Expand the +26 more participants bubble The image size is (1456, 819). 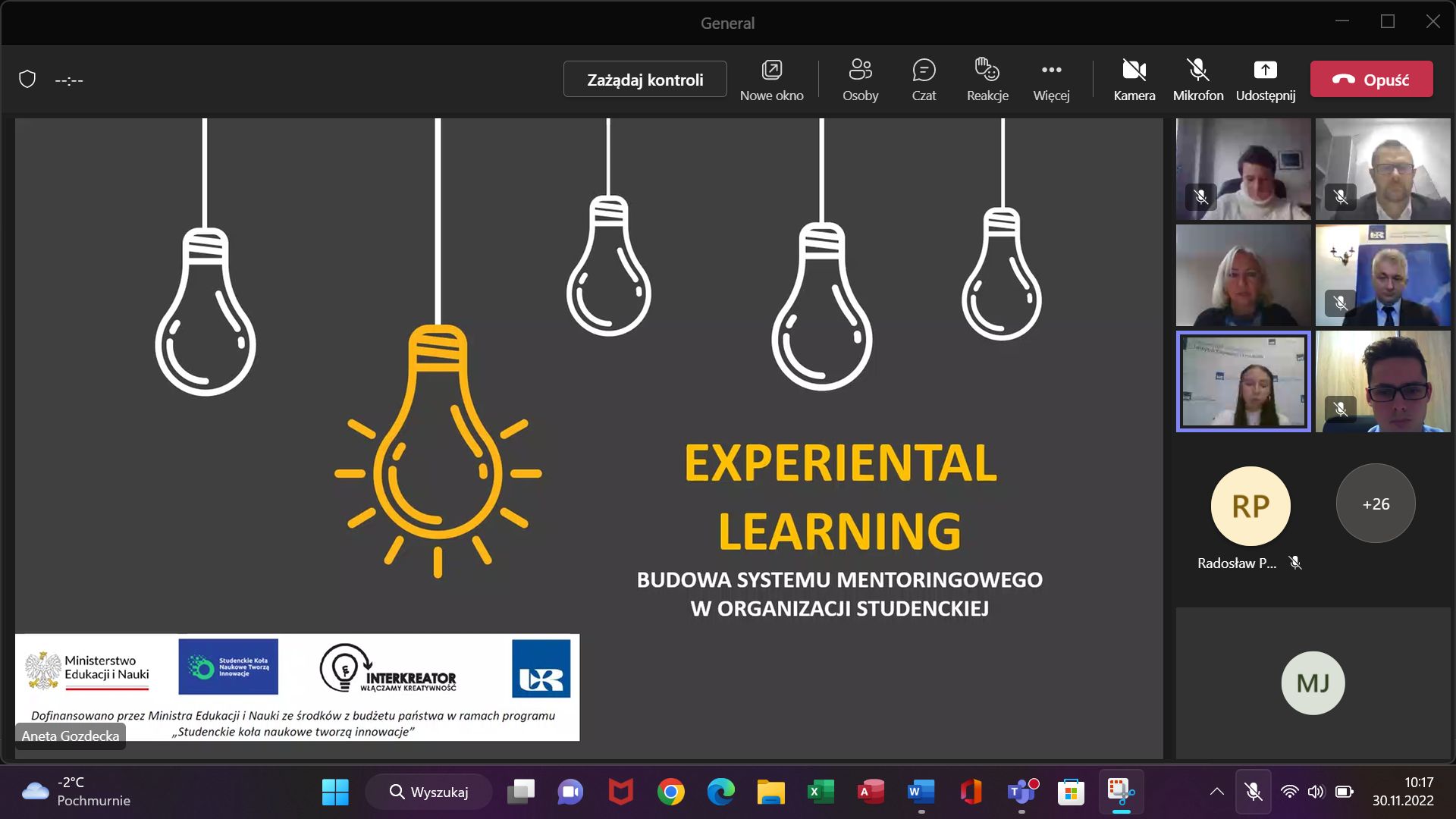pyautogui.click(x=1375, y=504)
